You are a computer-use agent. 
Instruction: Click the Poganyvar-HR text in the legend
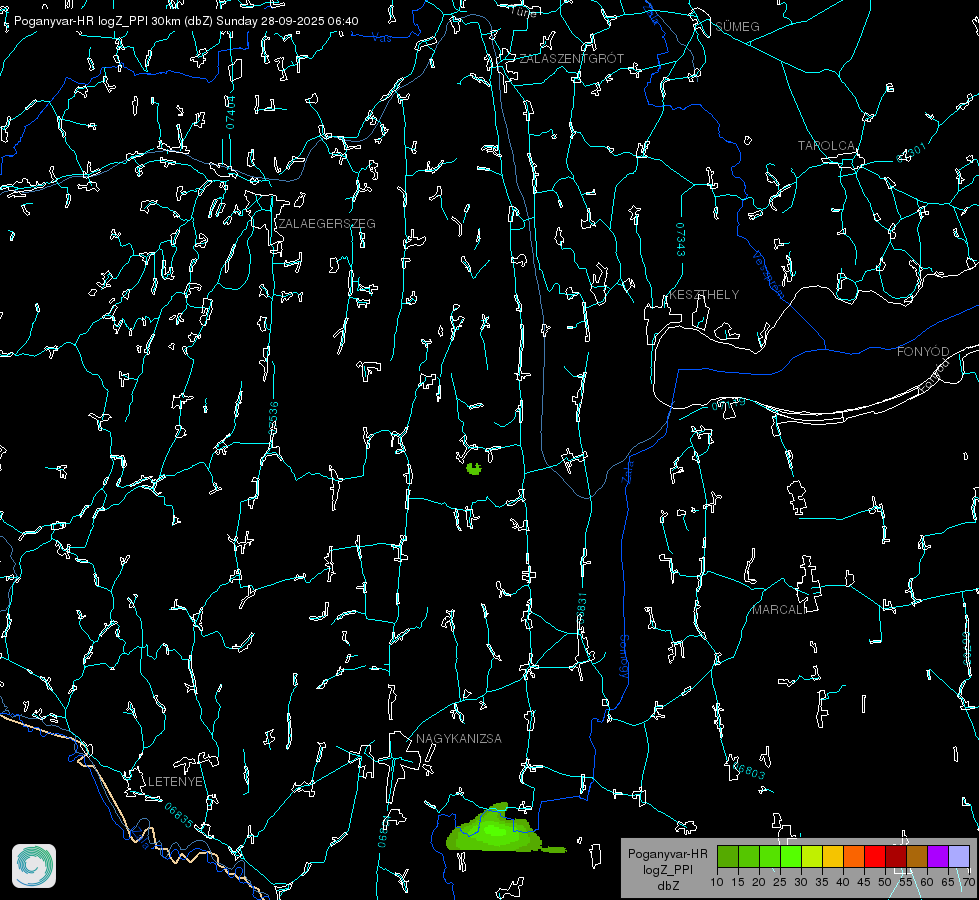[x=667, y=854]
